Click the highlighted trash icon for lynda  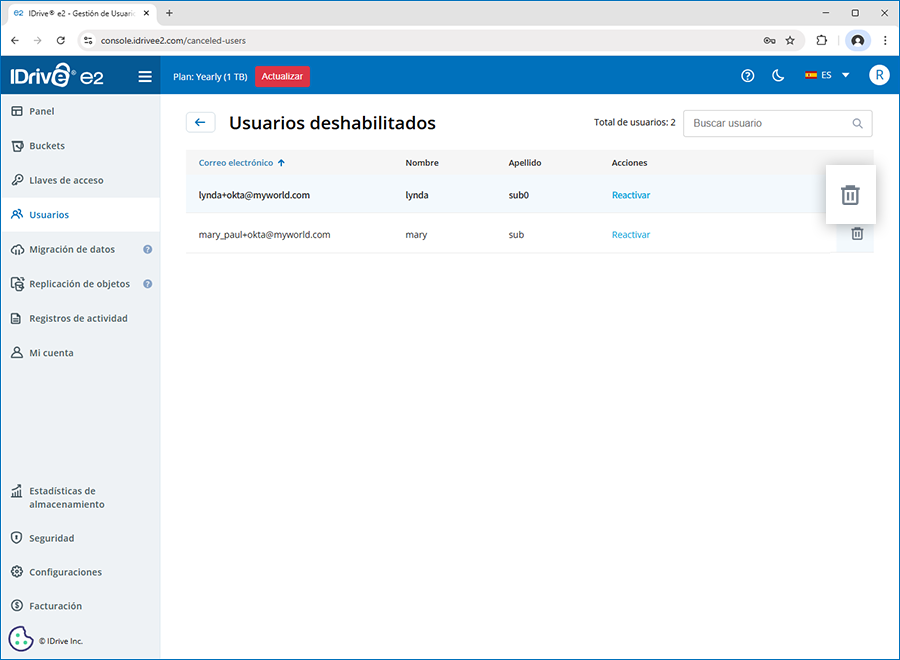850,194
